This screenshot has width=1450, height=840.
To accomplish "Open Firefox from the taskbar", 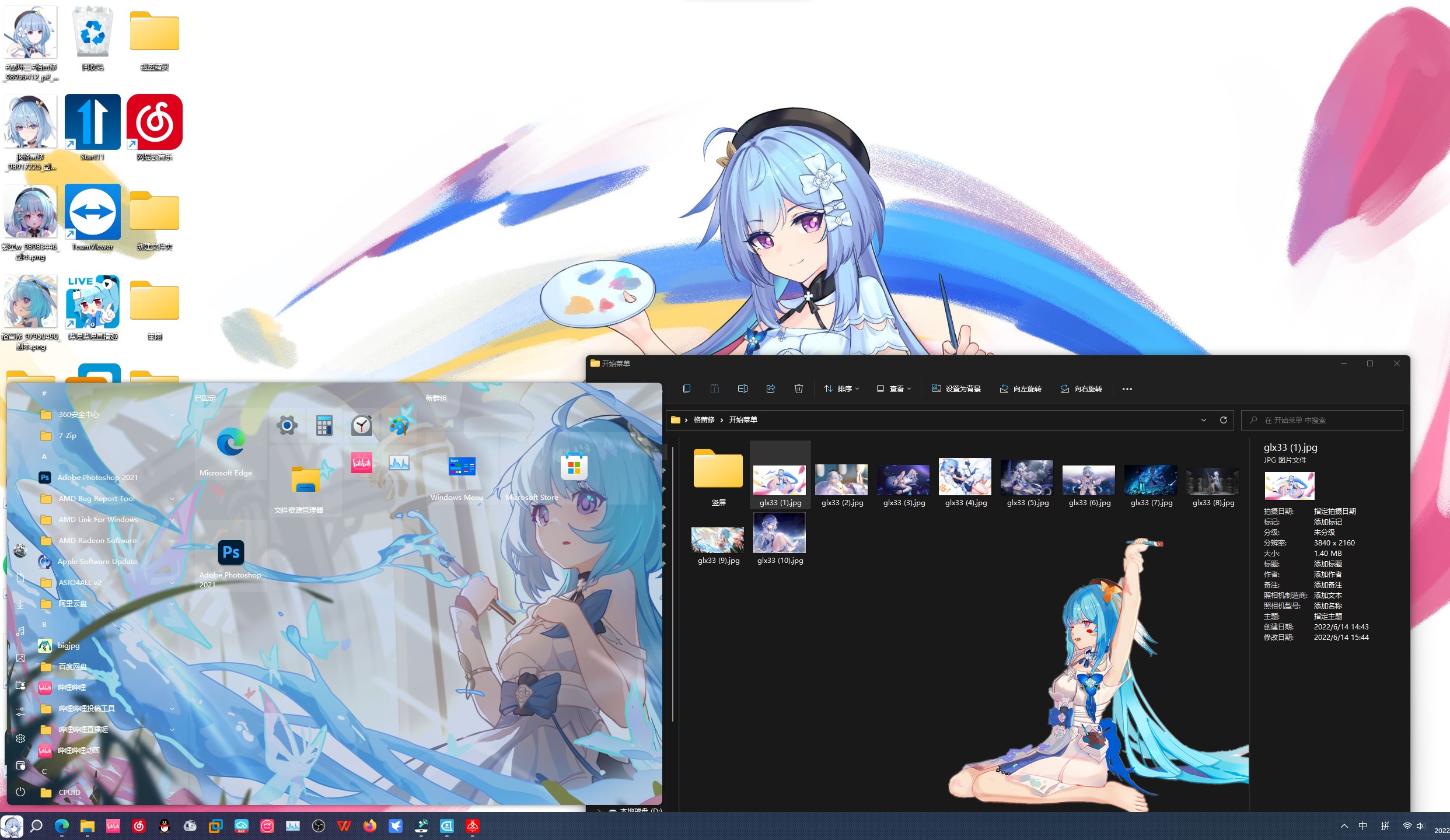I will coord(370,826).
